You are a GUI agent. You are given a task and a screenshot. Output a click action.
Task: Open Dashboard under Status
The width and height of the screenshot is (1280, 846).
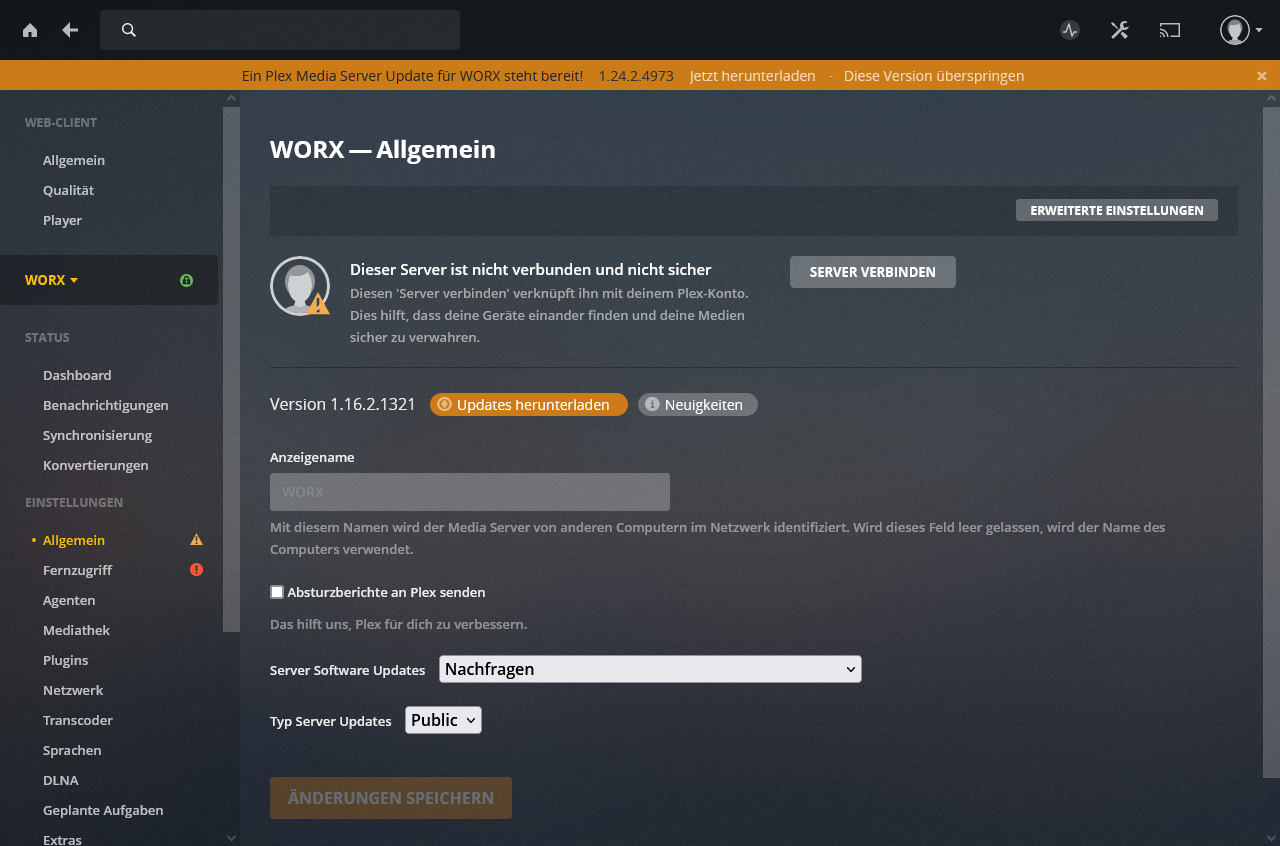(77, 375)
